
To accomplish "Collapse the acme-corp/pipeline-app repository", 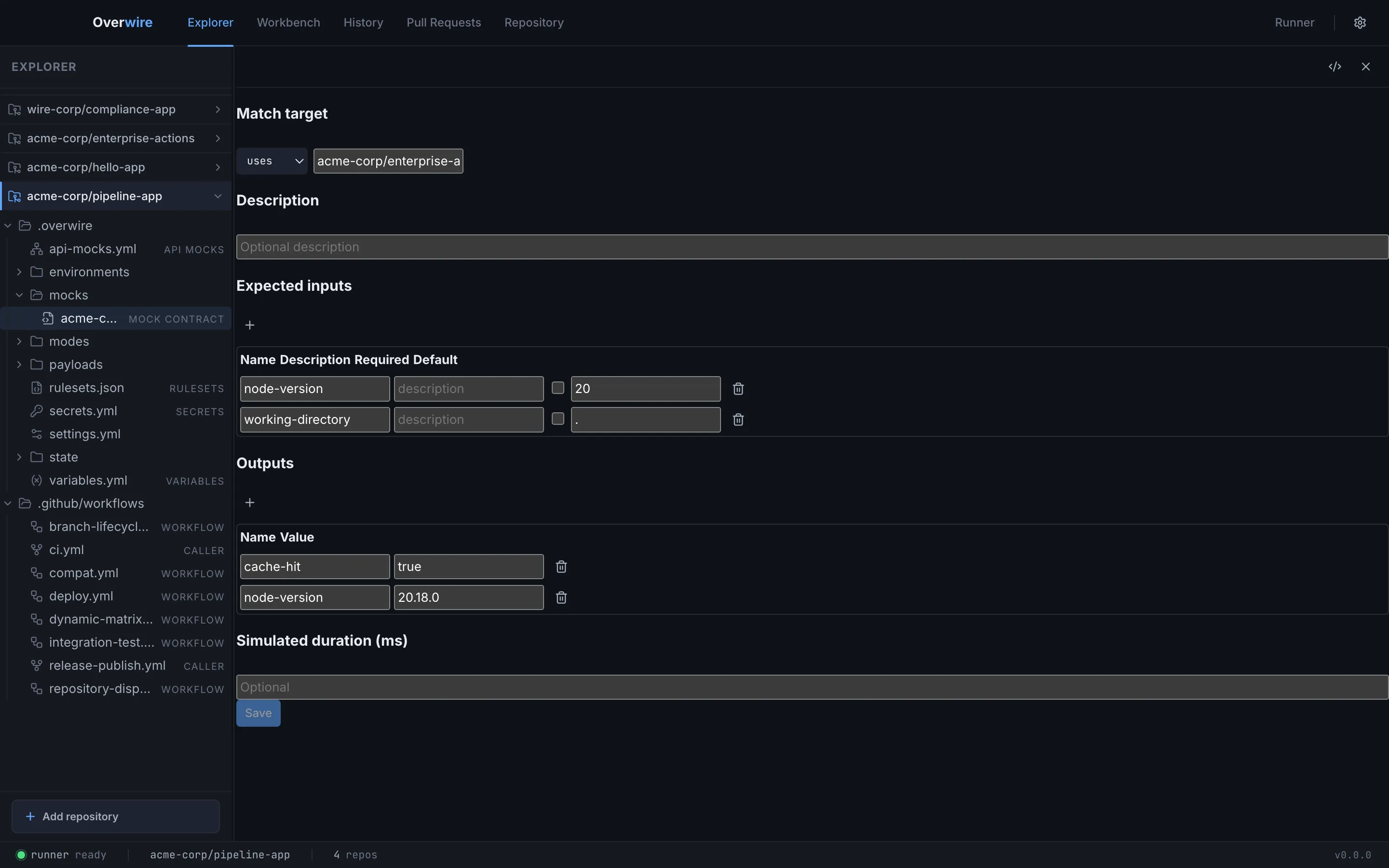I will pyautogui.click(x=218, y=196).
